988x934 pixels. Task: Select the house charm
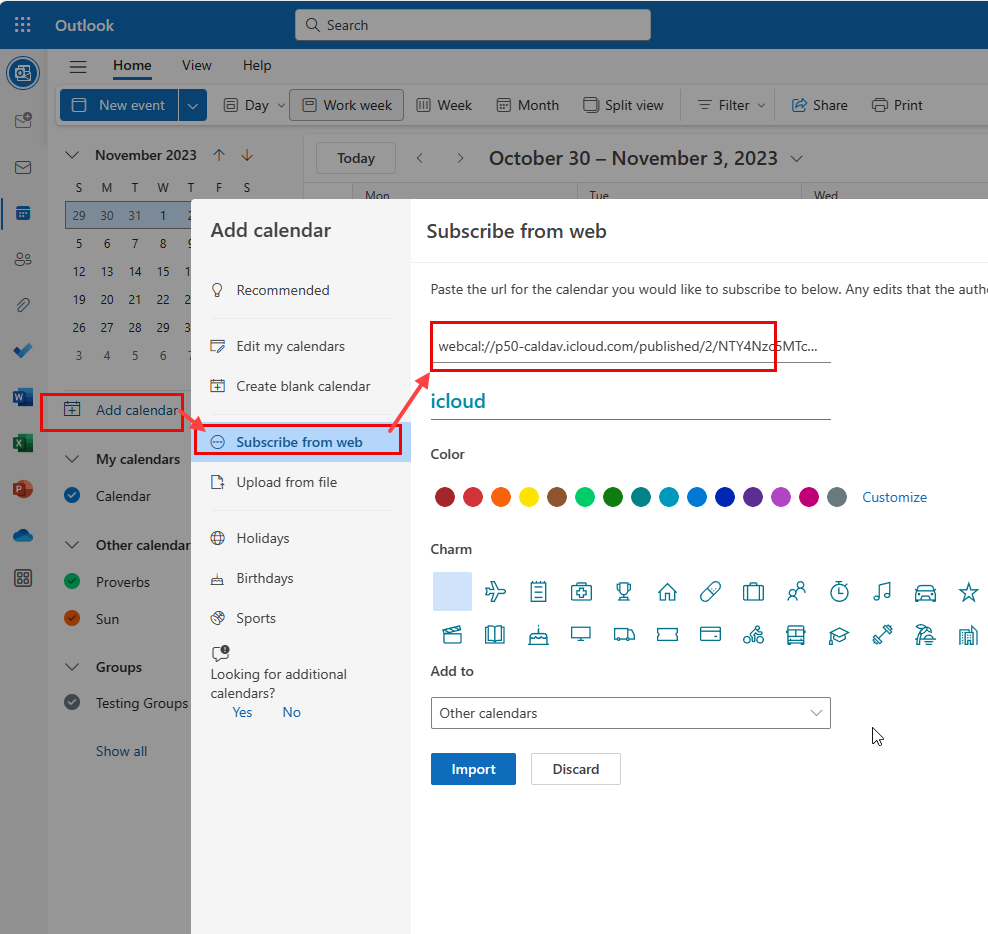pos(667,592)
